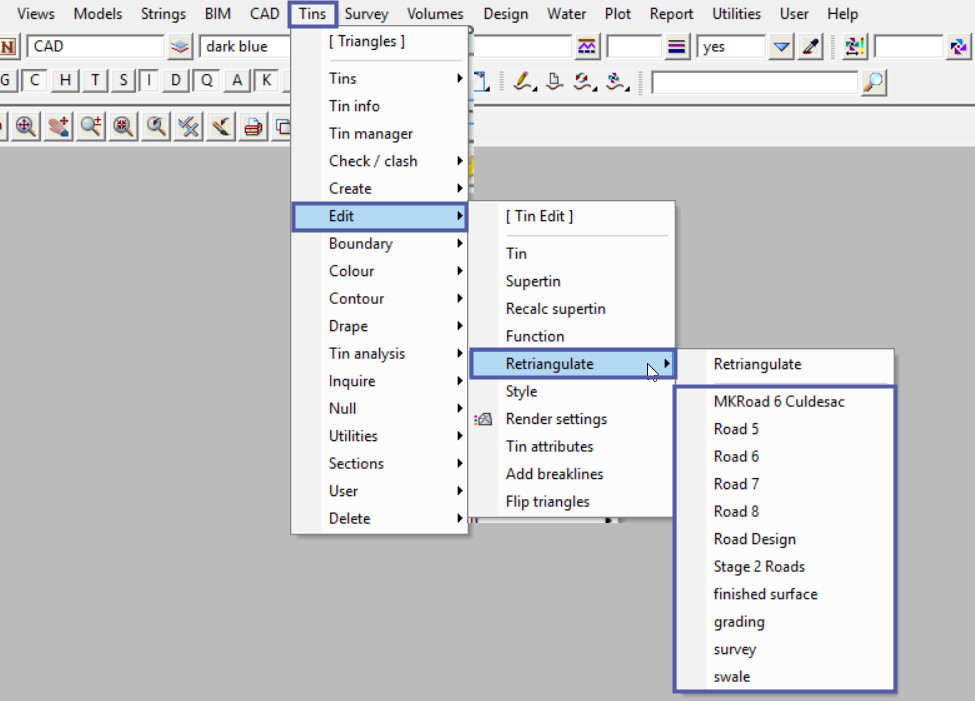Choose Flip triangles in Tin Edit menu
The width and height of the screenshot is (975, 701).
[x=547, y=502]
